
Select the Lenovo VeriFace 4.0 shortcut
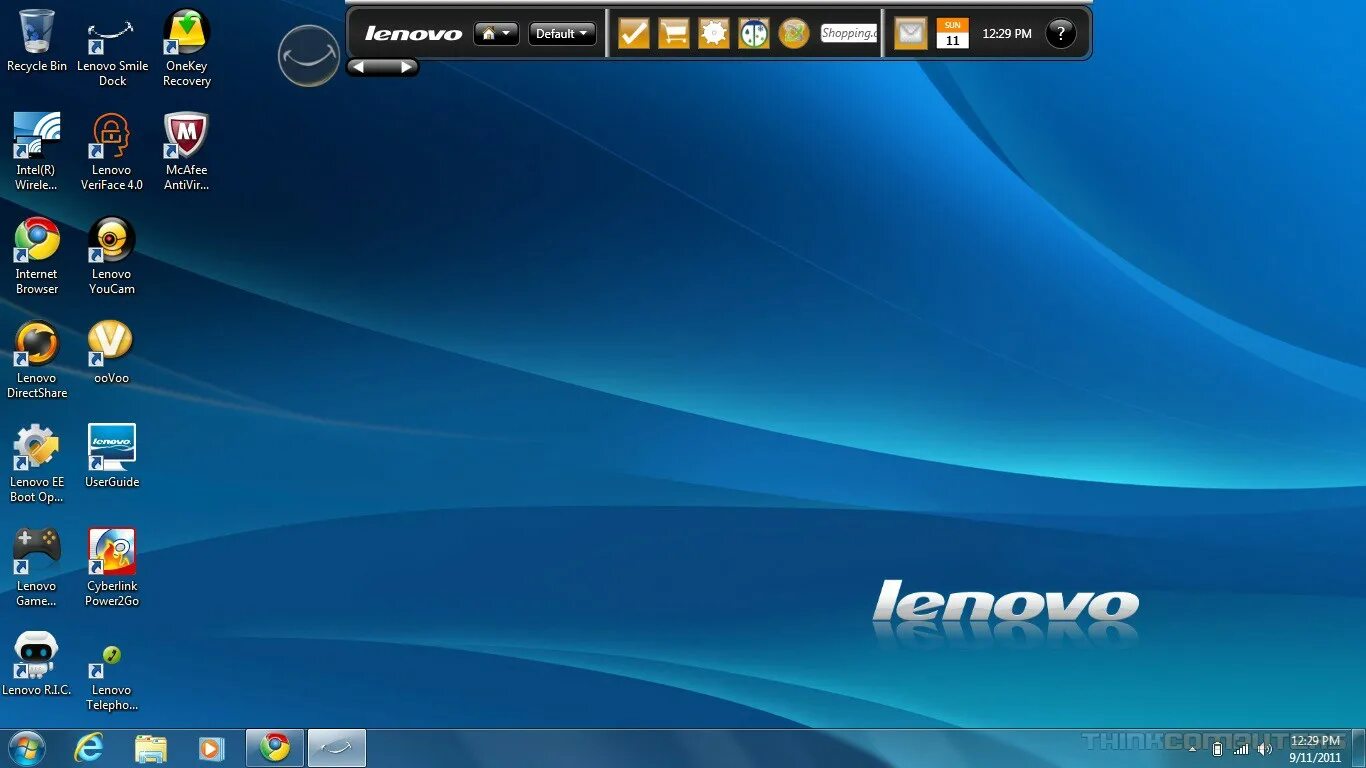(x=112, y=151)
